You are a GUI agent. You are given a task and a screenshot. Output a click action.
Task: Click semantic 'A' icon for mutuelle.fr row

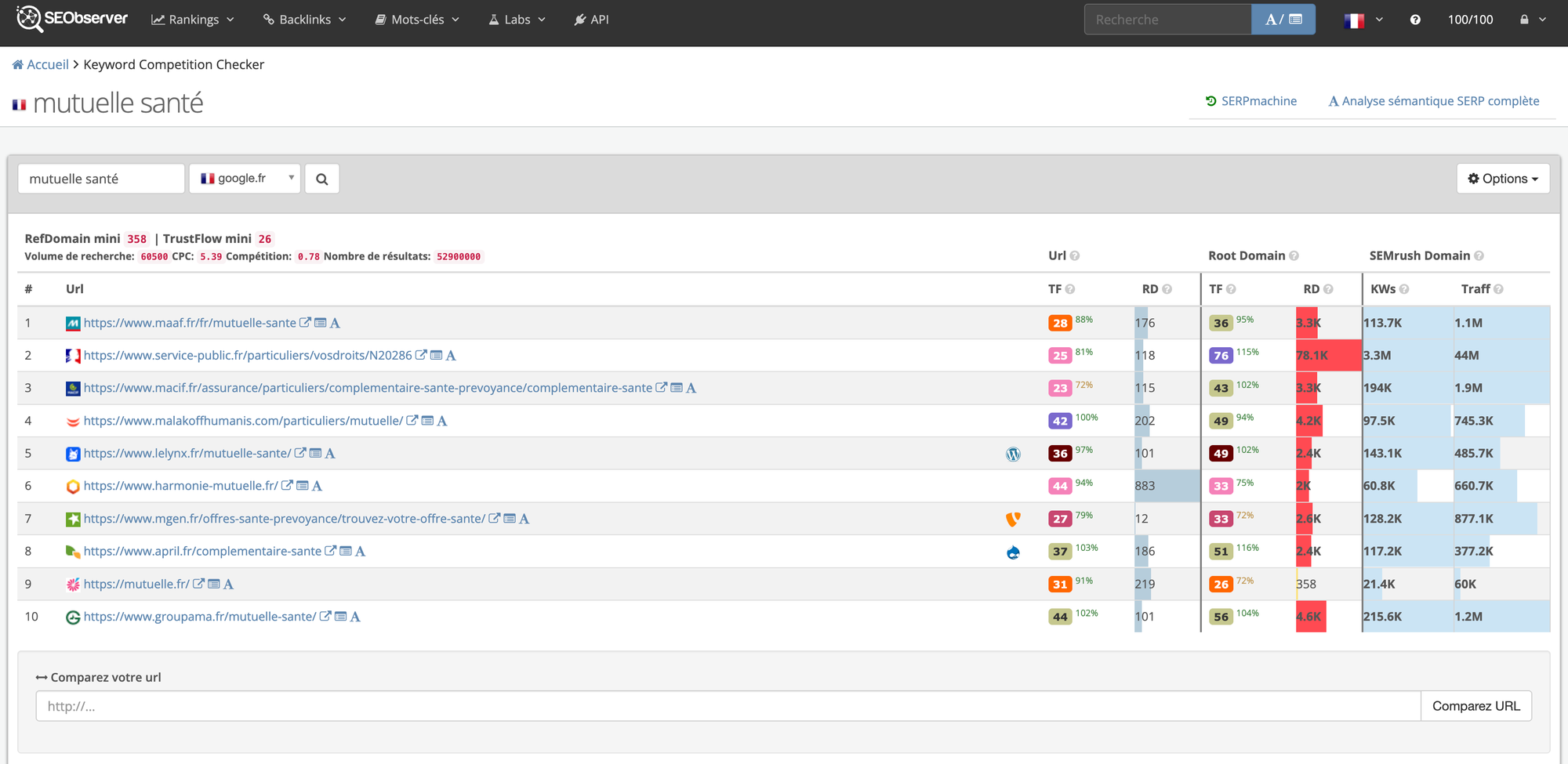tap(228, 584)
